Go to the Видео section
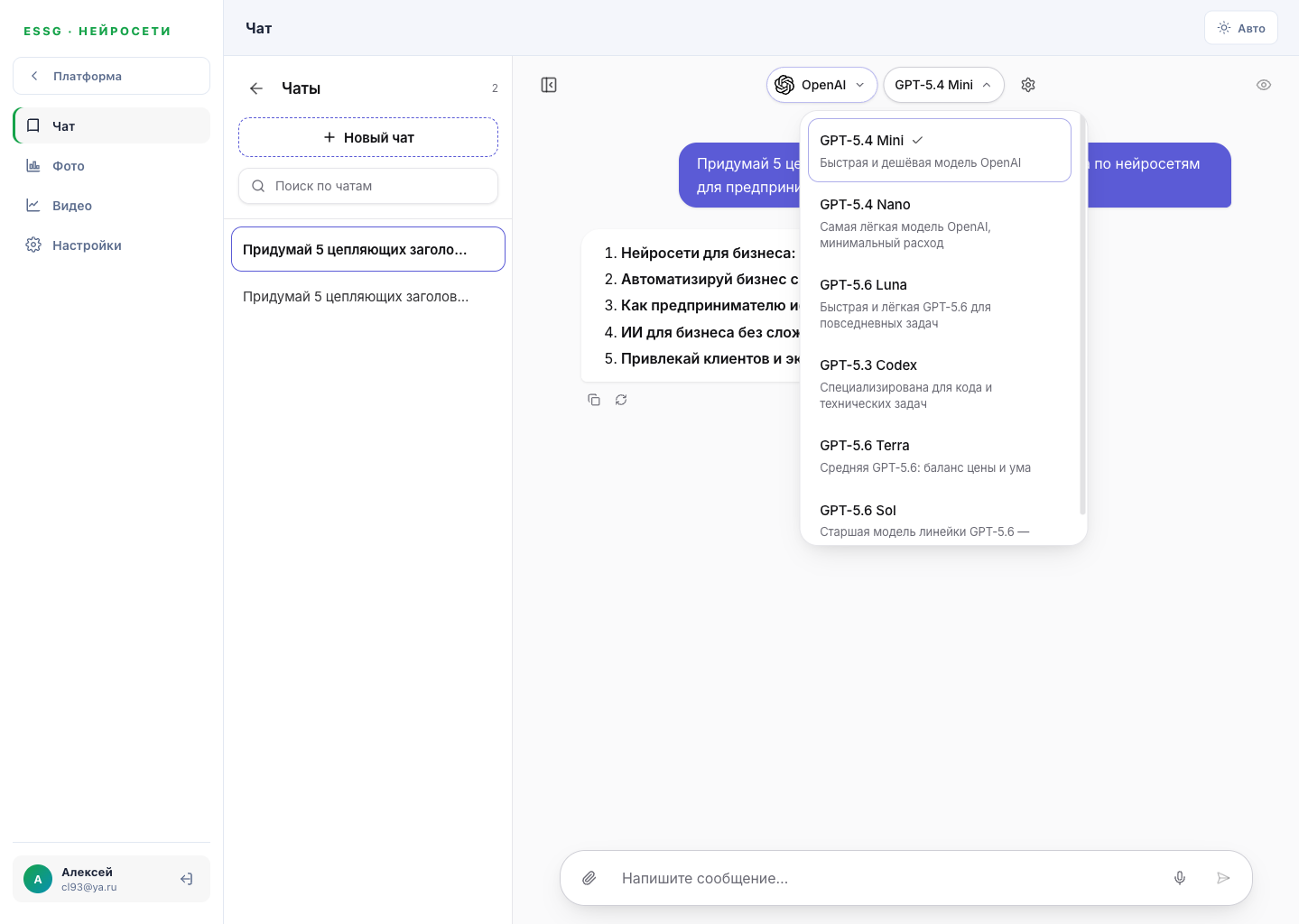This screenshot has width=1299, height=924. click(112, 205)
